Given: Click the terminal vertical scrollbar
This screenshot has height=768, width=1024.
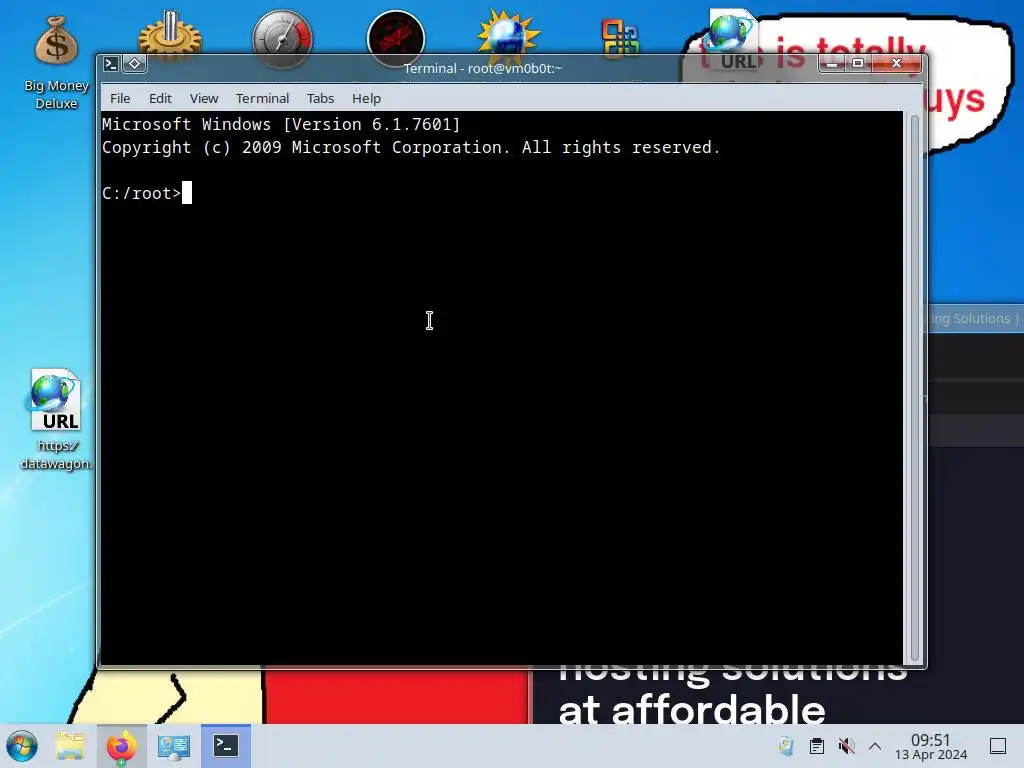Looking at the screenshot, I should [914, 388].
